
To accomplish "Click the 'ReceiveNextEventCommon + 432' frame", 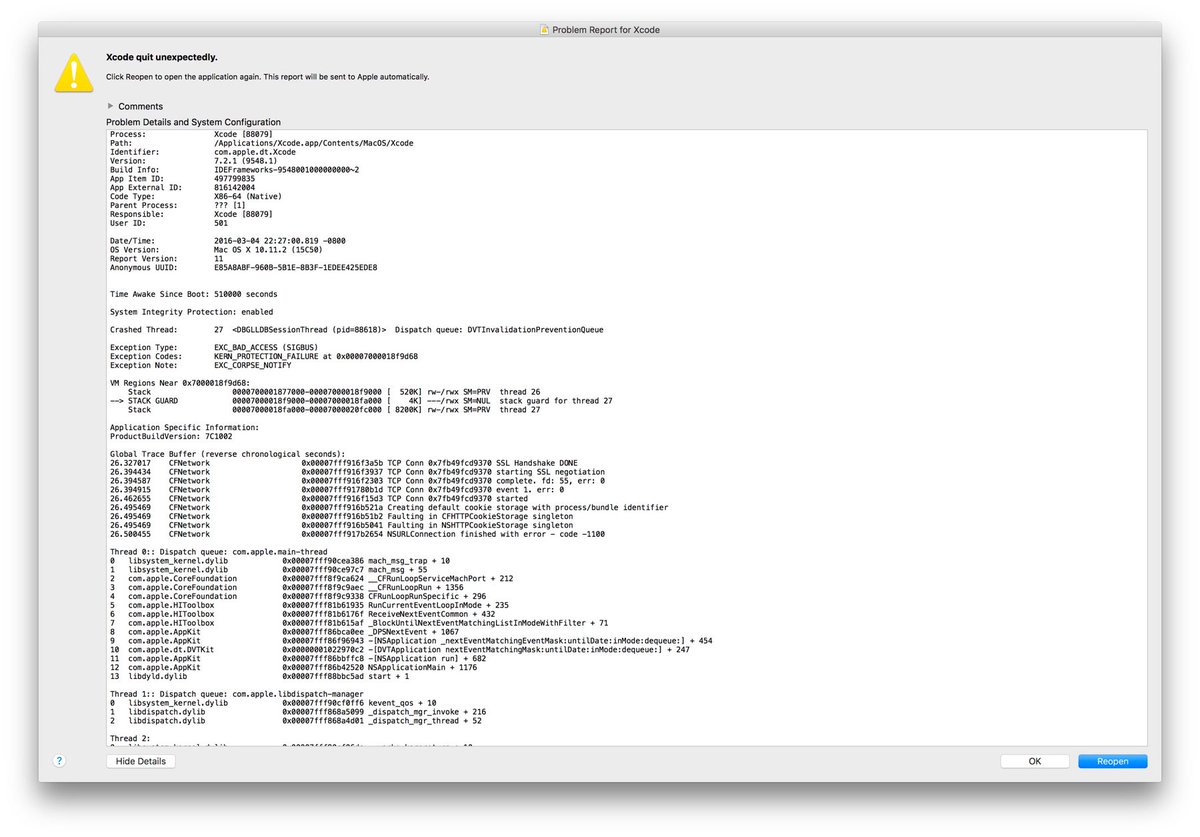I will click(x=302, y=615).
